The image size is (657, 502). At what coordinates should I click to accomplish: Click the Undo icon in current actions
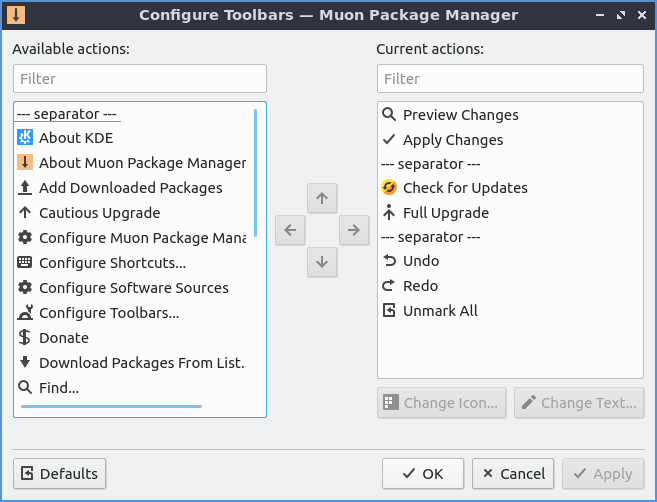tap(389, 261)
